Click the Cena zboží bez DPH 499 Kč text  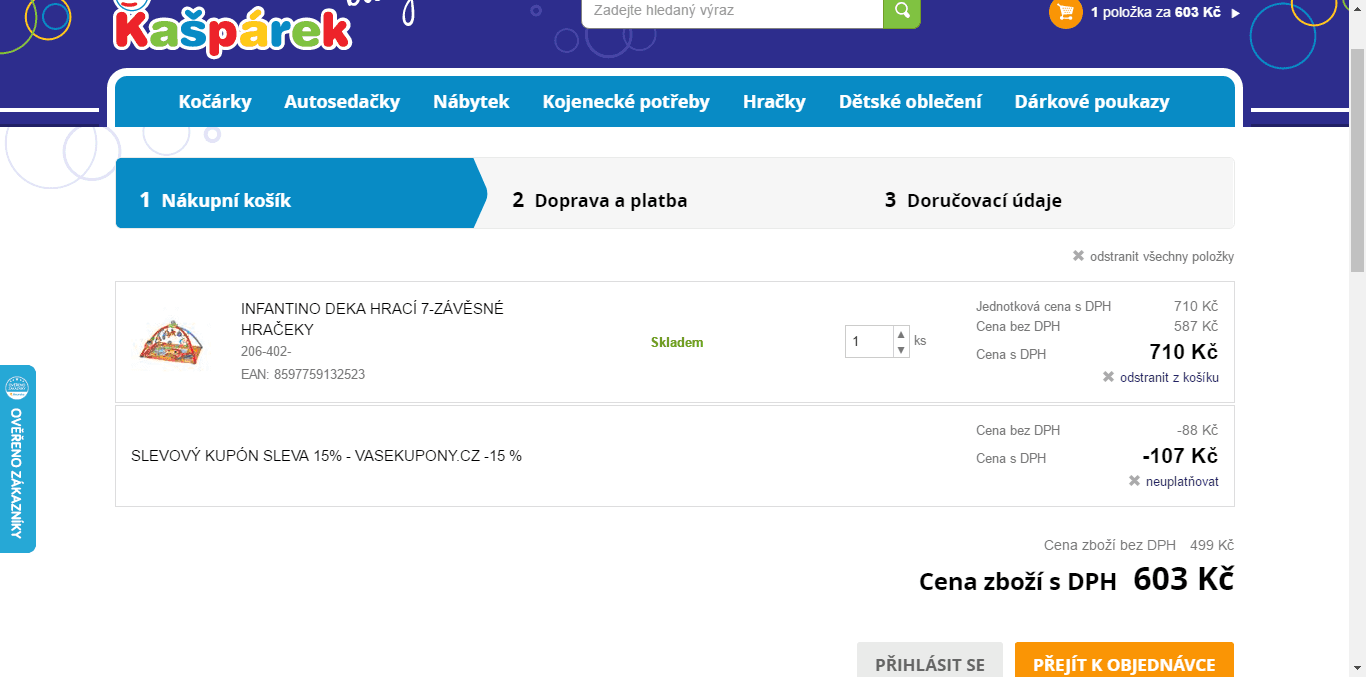tap(1139, 545)
